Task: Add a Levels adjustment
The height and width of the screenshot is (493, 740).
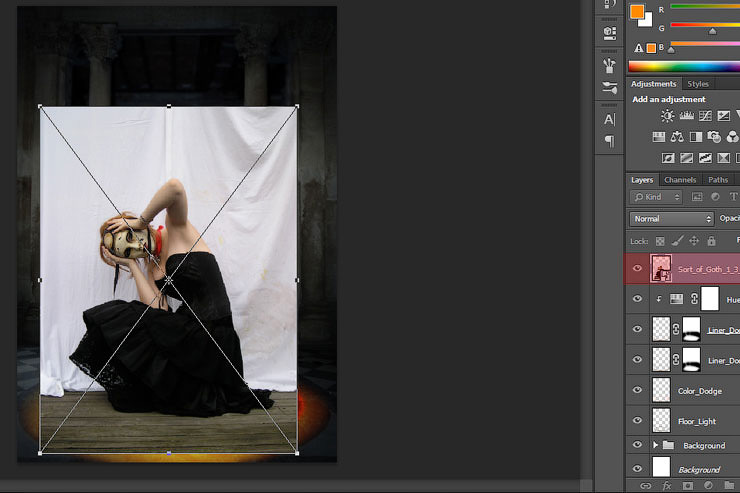Action: click(x=686, y=117)
